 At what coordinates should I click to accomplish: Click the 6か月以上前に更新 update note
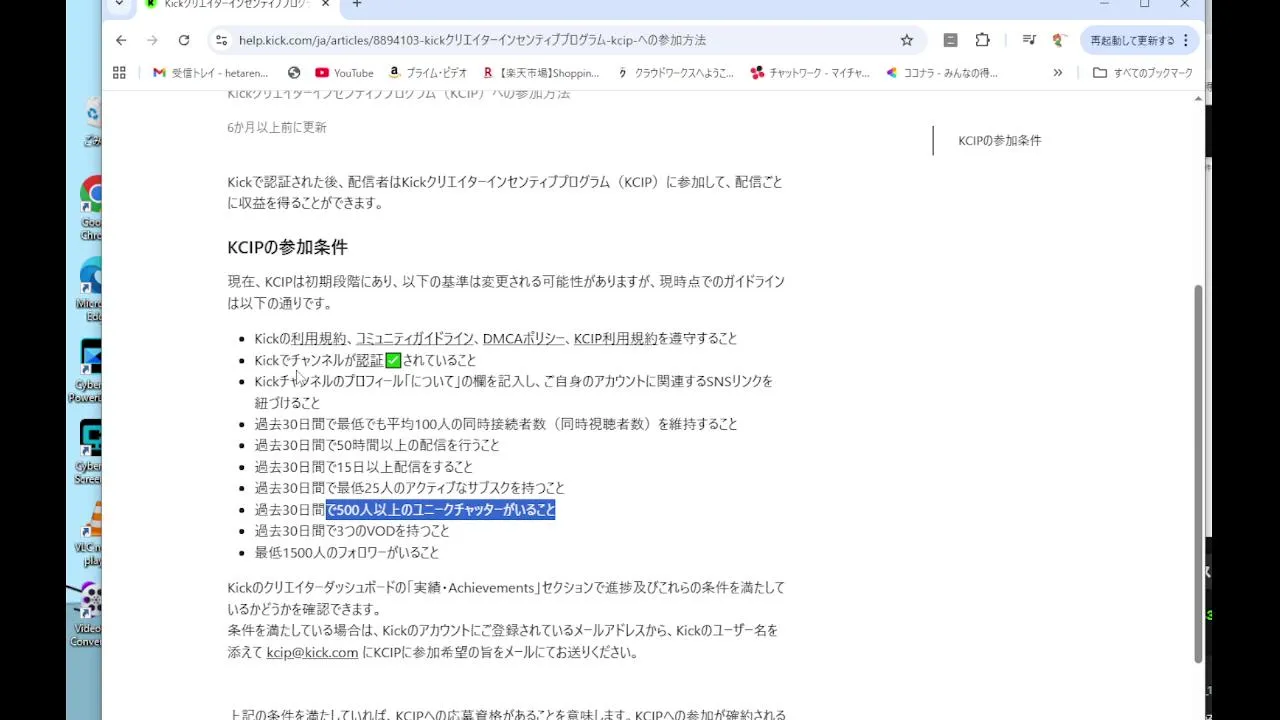[x=277, y=127]
